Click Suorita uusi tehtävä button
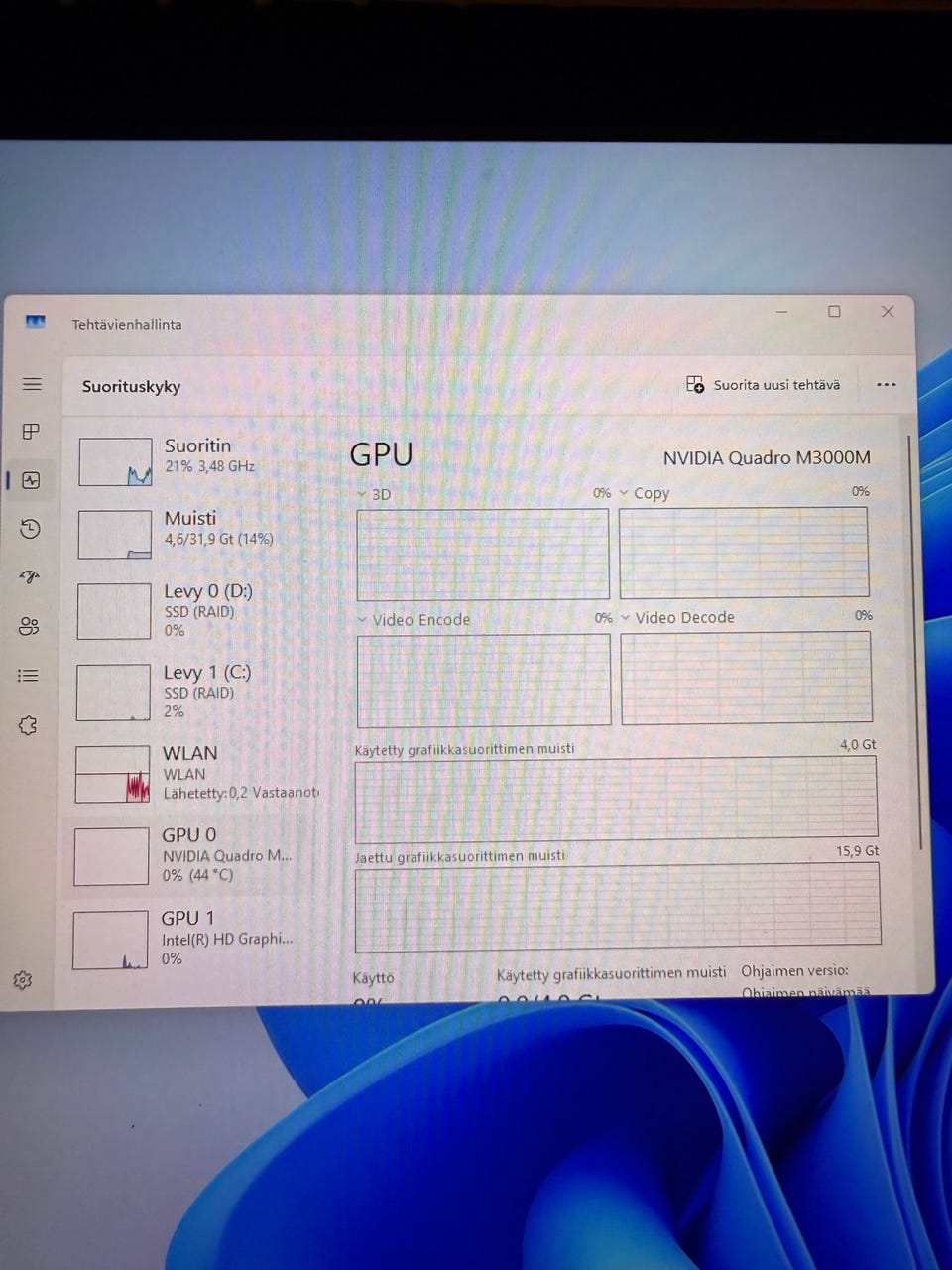This screenshot has height=1270, width=952. [x=763, y=385]
